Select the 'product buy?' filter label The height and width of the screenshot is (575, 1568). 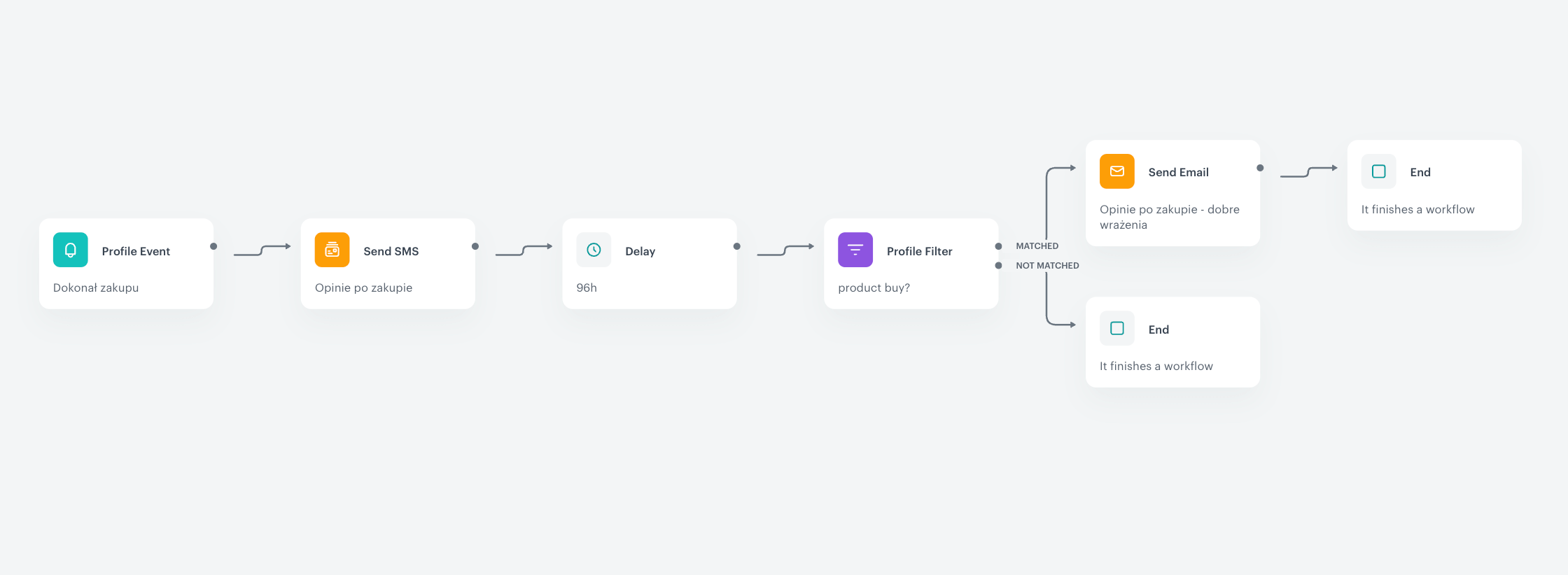pyautogui.click(x=874, y=287)
